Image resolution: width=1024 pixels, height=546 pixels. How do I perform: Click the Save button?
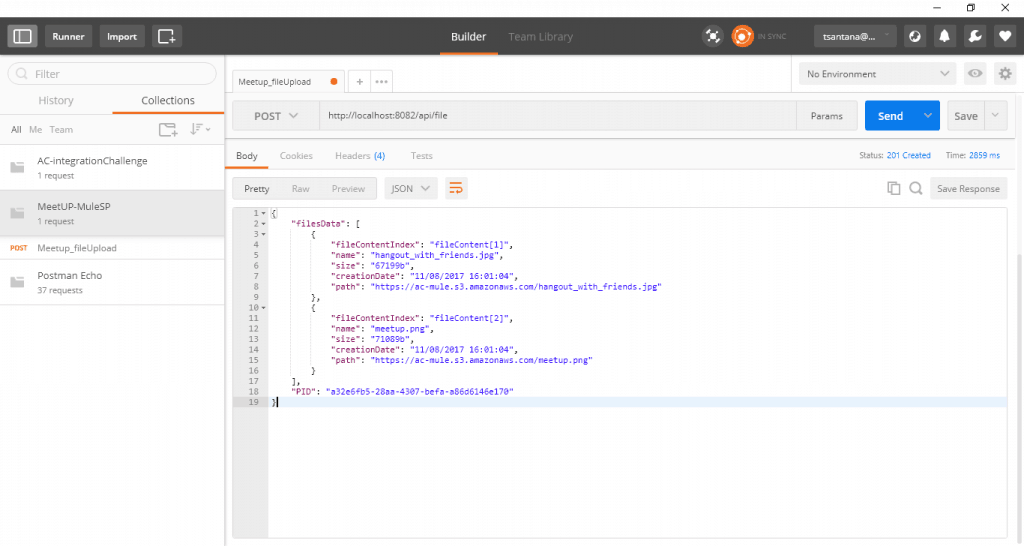pos(966,116)
